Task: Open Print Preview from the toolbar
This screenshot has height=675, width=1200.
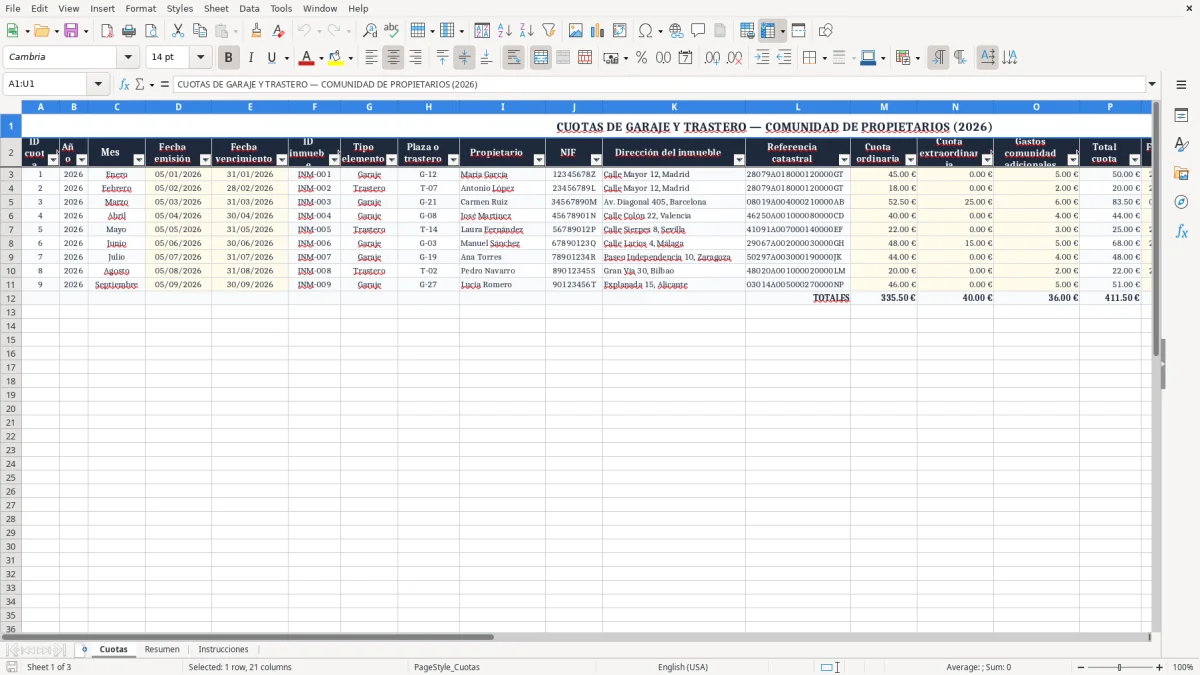Action: (150, 31)
